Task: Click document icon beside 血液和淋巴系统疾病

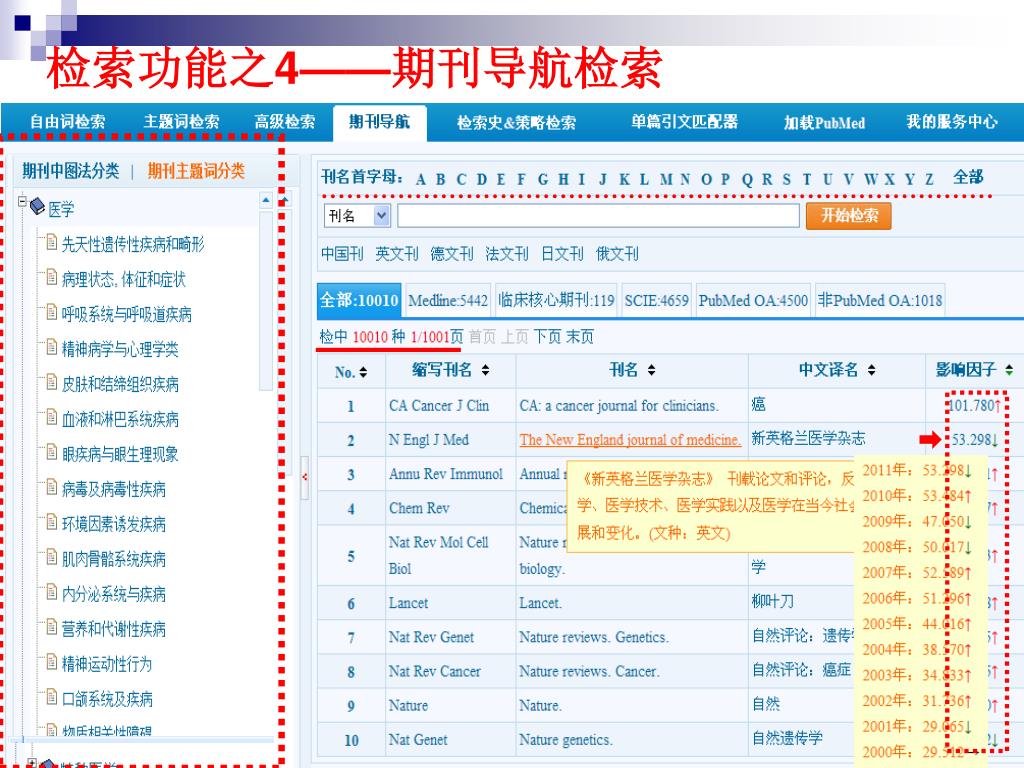Action: [x=52, y=417]
